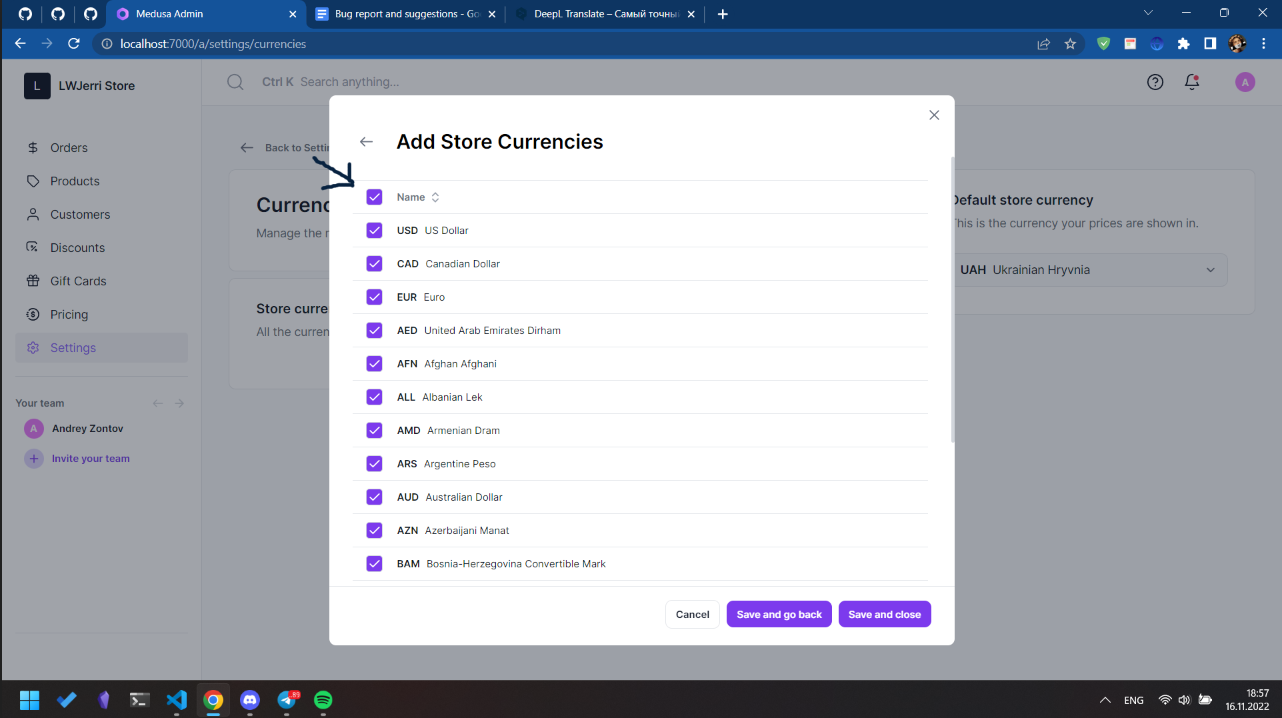
Task: Uncheck the select-all checkbox in the header
Action: (x=374, y=197)
